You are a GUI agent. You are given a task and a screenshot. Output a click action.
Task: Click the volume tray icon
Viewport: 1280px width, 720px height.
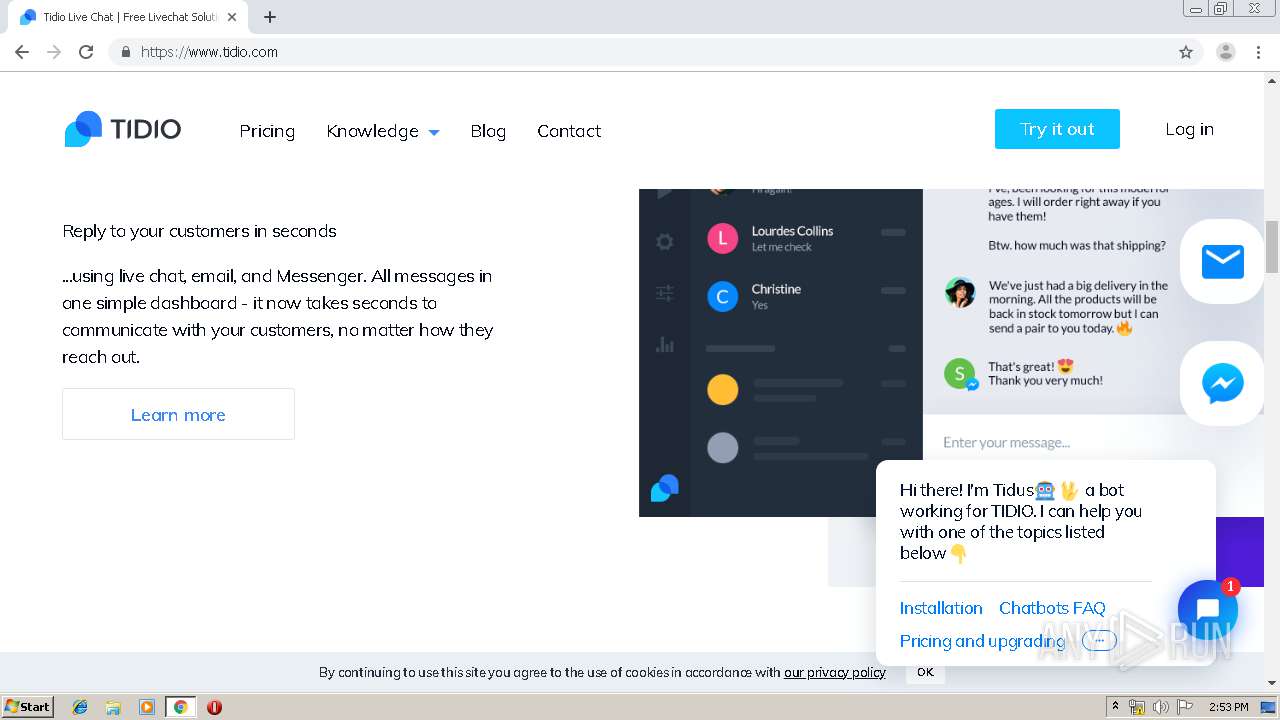point(1161,707)
